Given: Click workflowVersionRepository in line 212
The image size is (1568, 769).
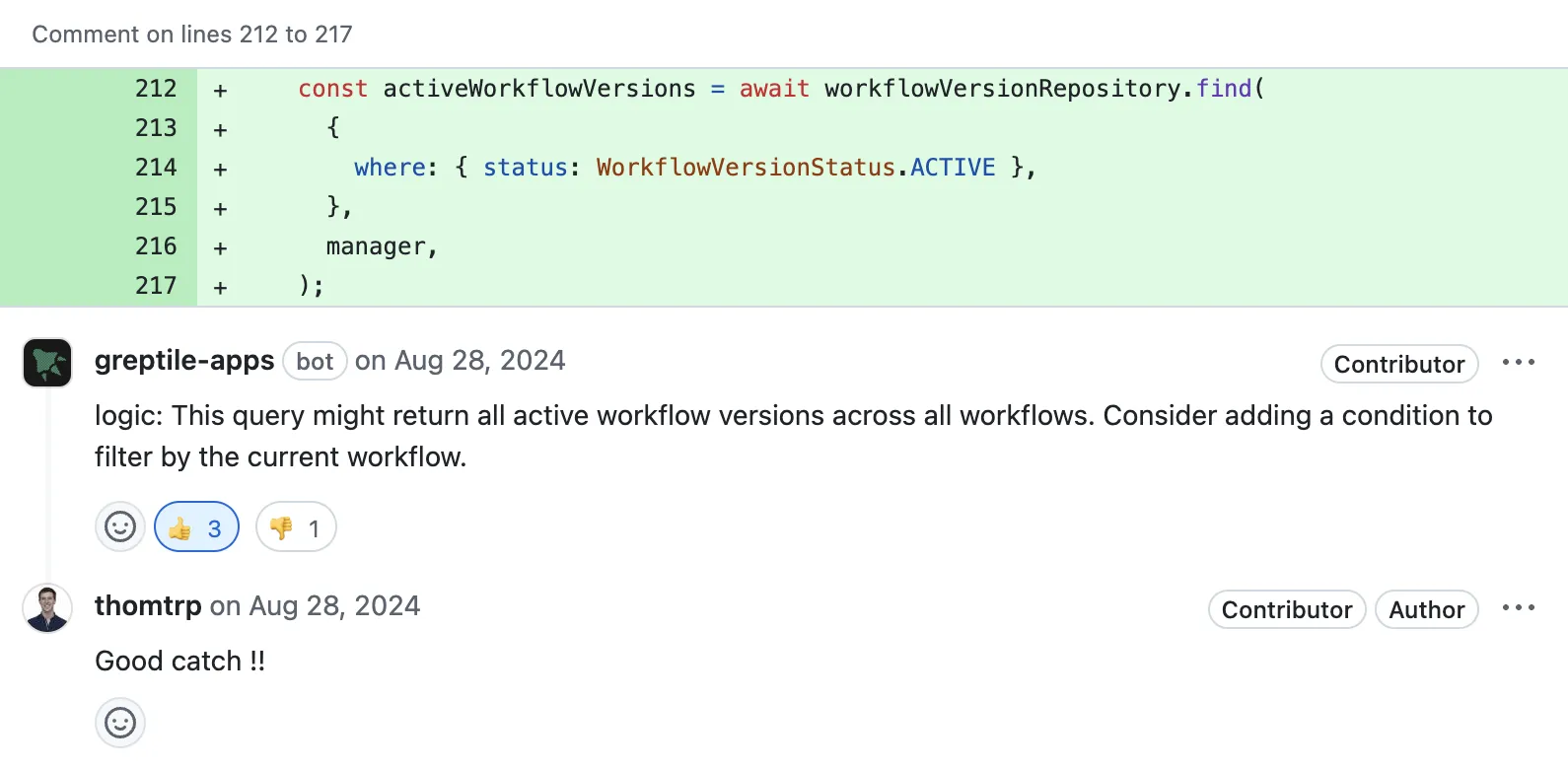Looking at the screenshot, I should pos(1002,89).
